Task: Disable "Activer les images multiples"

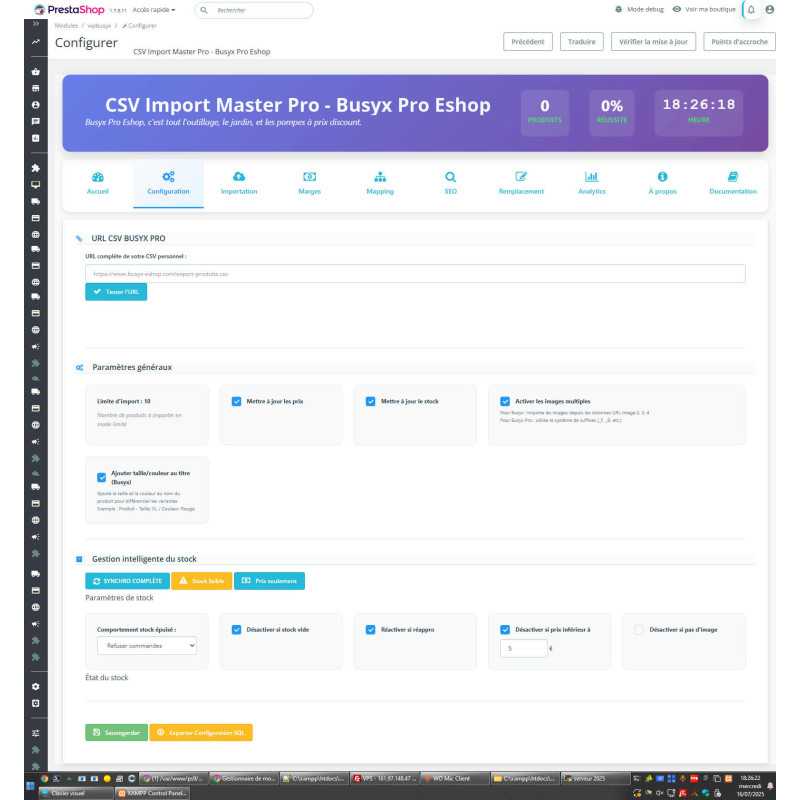Action: pos(503,399)
